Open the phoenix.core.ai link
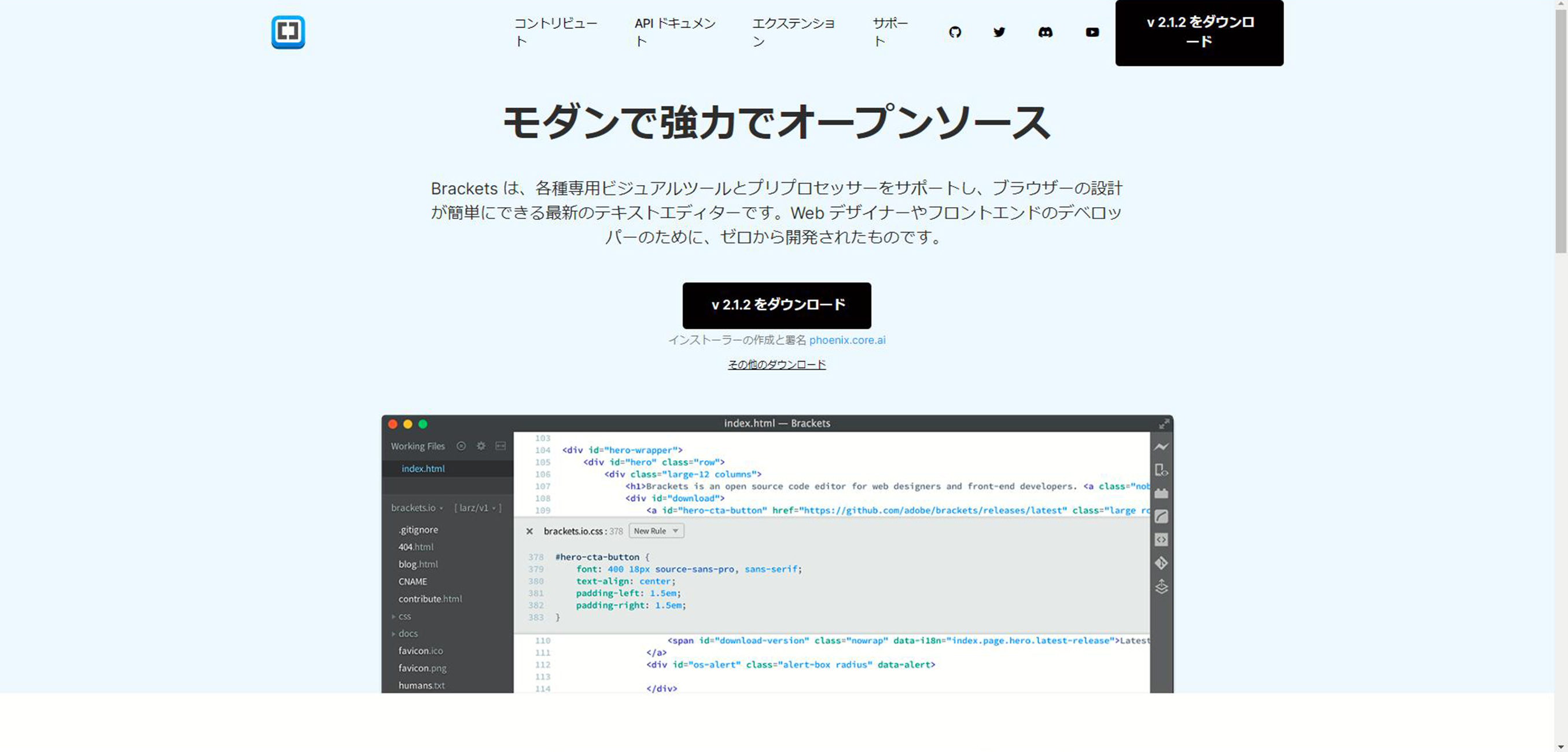 coord(849,340)
